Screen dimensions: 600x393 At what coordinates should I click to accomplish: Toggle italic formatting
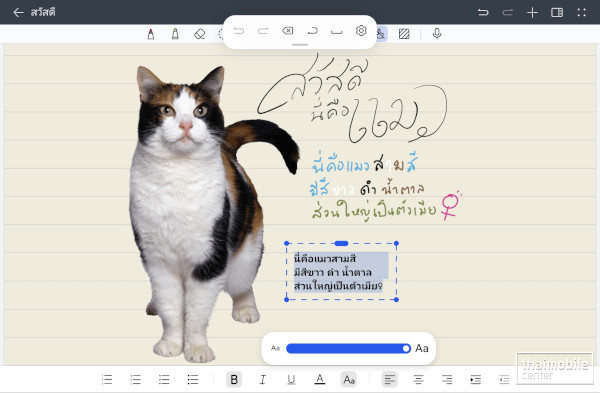click(x=262, y=380)
